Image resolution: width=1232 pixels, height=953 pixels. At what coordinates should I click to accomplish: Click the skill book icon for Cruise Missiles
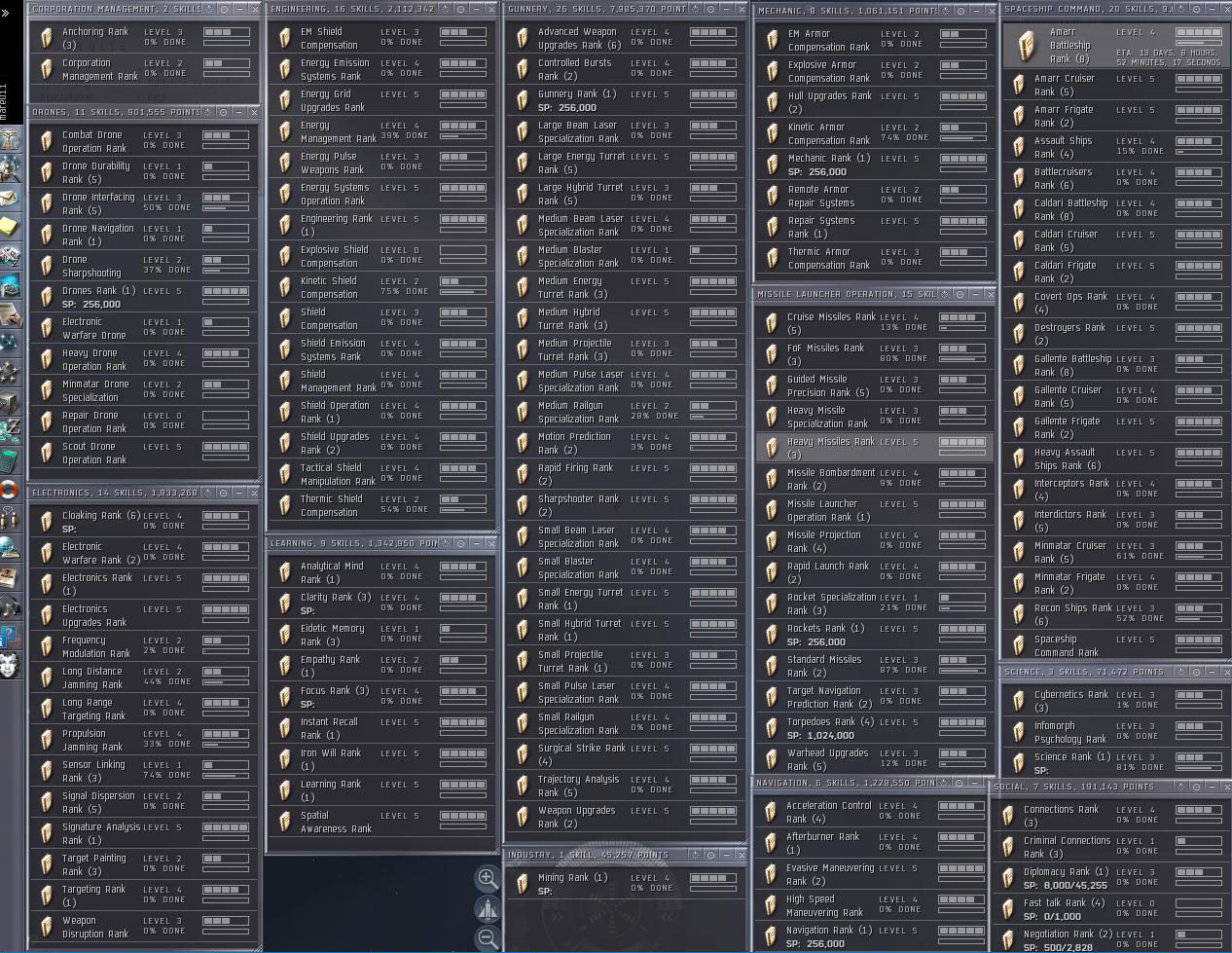click(x=771, y=323)
